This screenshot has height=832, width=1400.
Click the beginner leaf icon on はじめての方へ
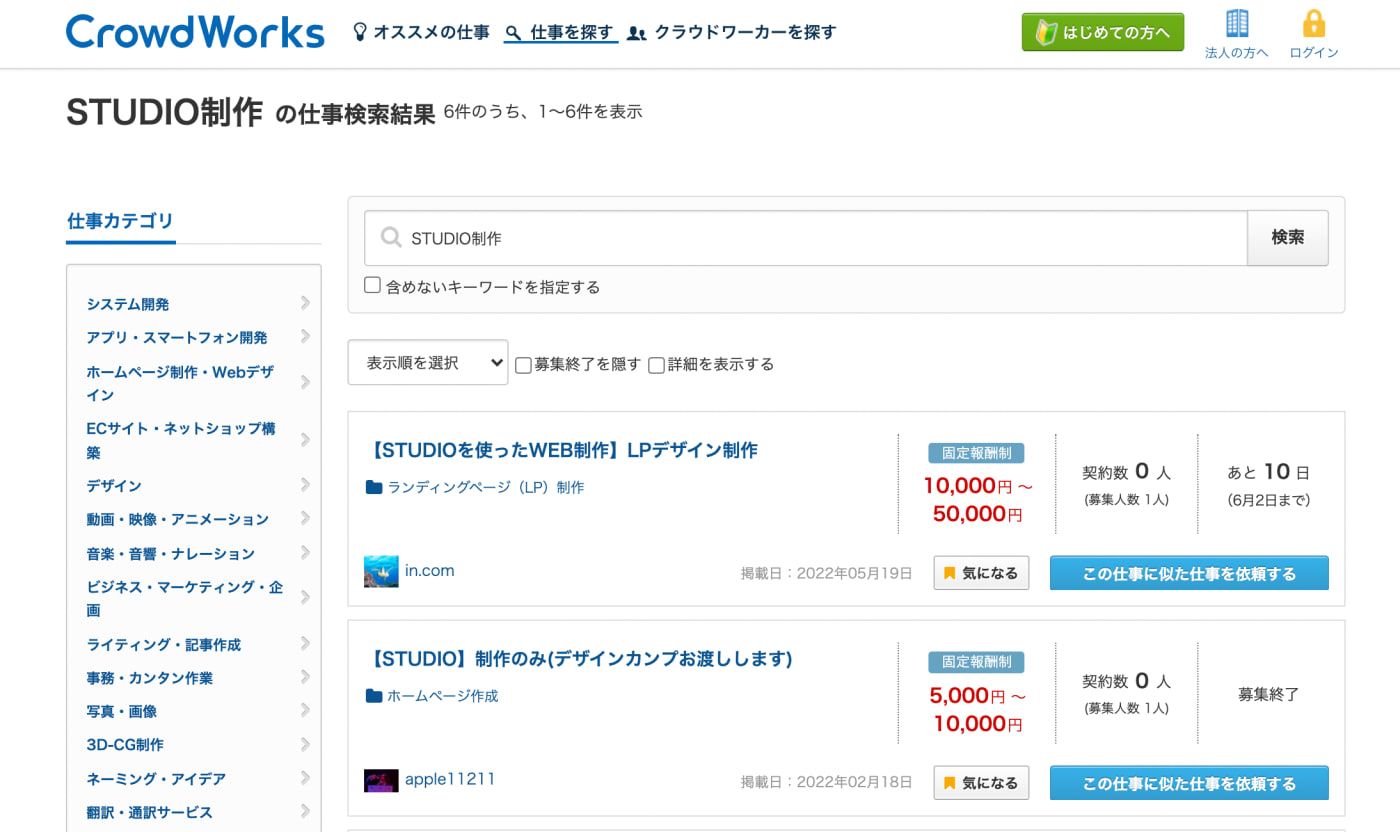coord(1046,32)
